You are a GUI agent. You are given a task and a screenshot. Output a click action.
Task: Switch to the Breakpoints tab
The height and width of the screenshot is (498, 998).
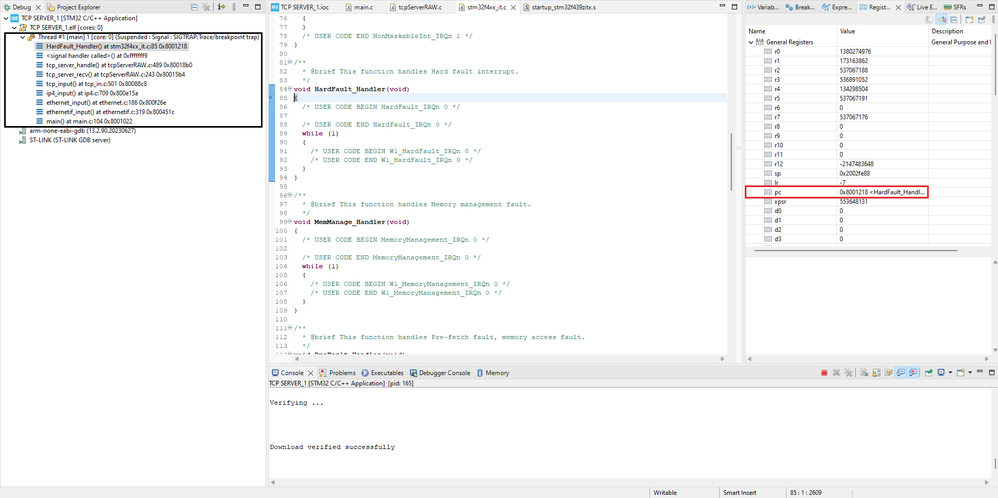click(800, 7)
